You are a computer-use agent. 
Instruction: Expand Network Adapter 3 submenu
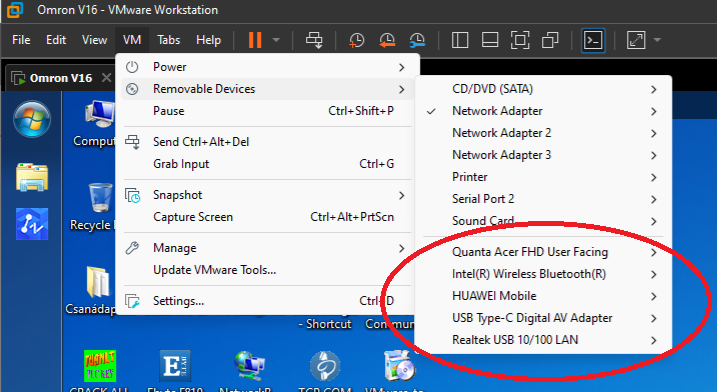tap(543, 155)
